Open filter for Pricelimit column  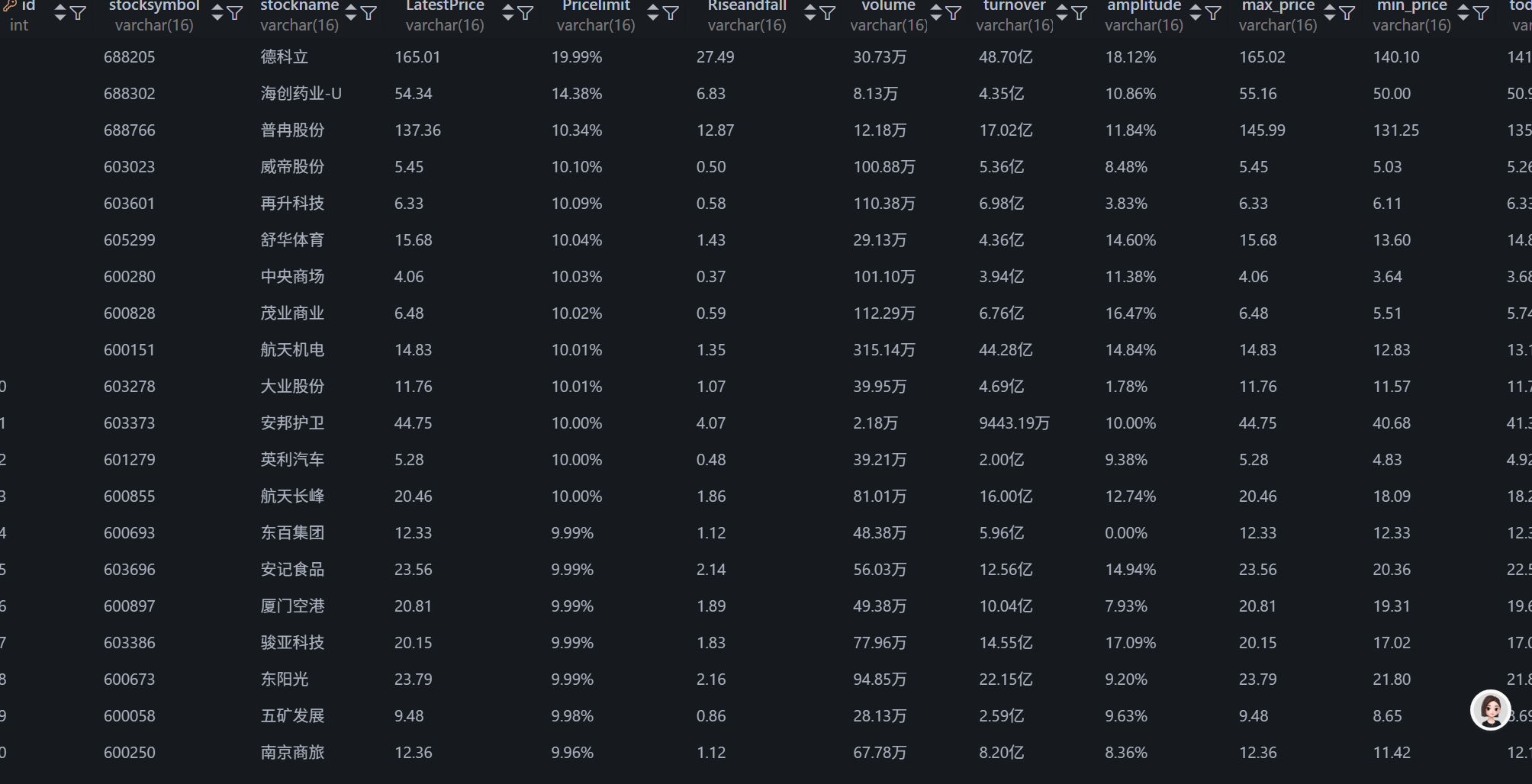[x=671, y=13]
